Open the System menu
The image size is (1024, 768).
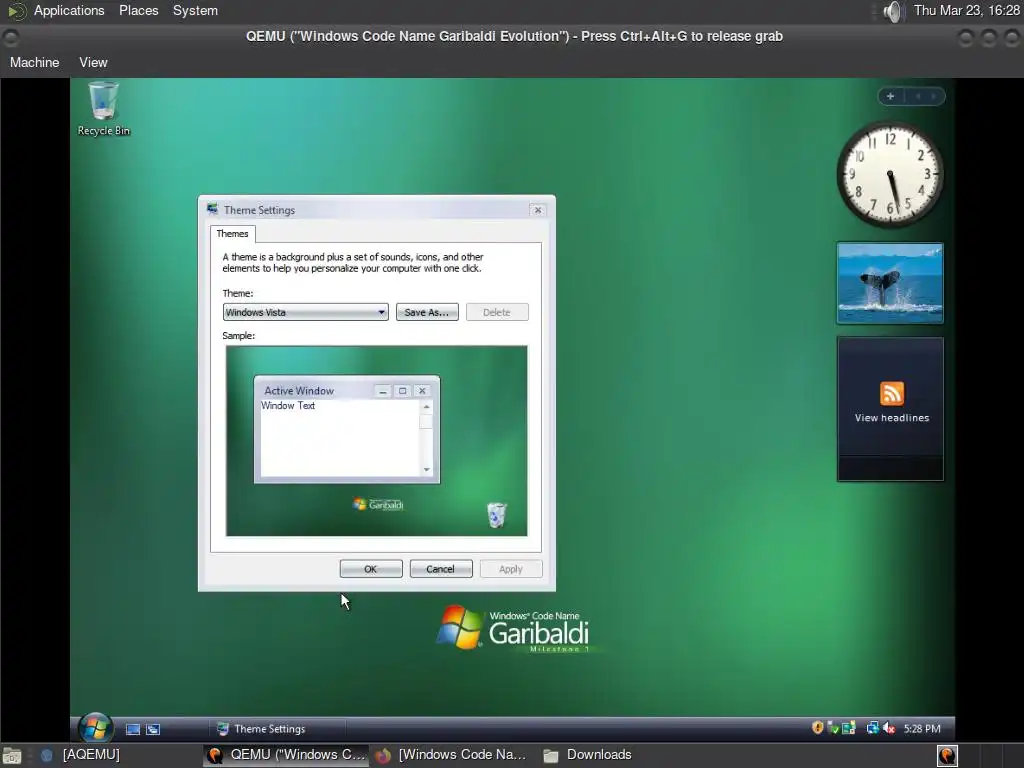click(x=195, y=10)
